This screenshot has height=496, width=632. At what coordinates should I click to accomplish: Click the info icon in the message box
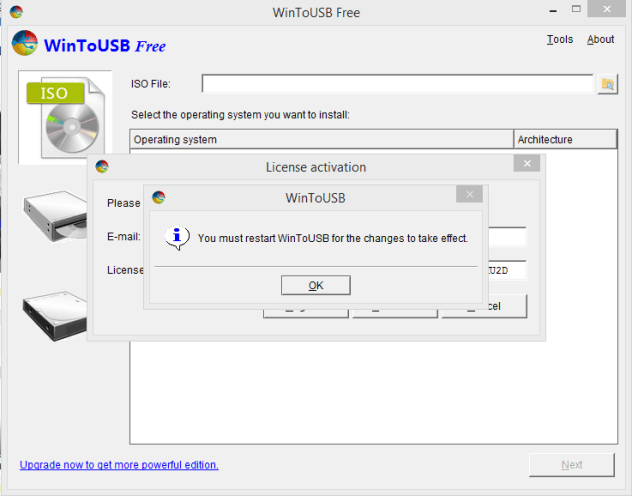pyautogui.click(x=177, y=237)
